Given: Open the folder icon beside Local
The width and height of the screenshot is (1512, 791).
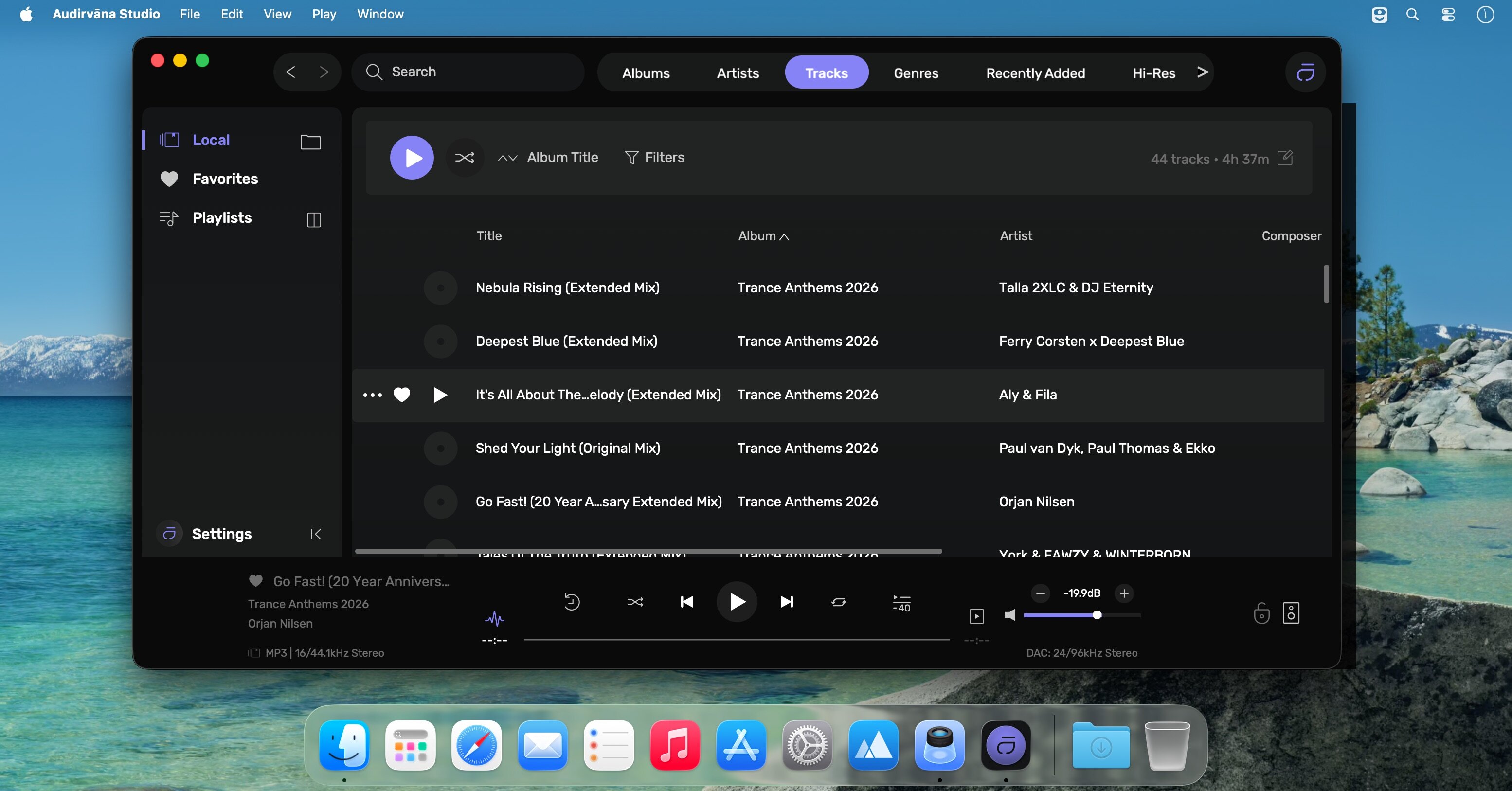Looking at the screenshot, I should pos(310,142).
